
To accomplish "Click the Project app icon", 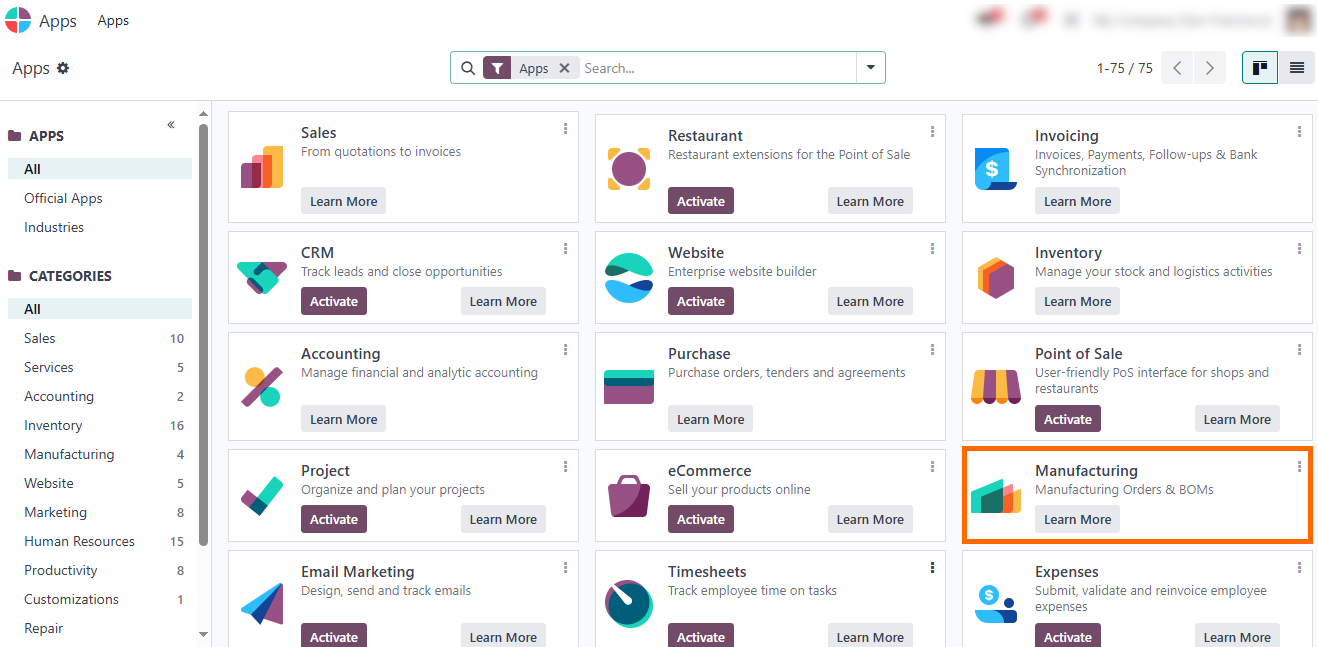I will point(262,495).
